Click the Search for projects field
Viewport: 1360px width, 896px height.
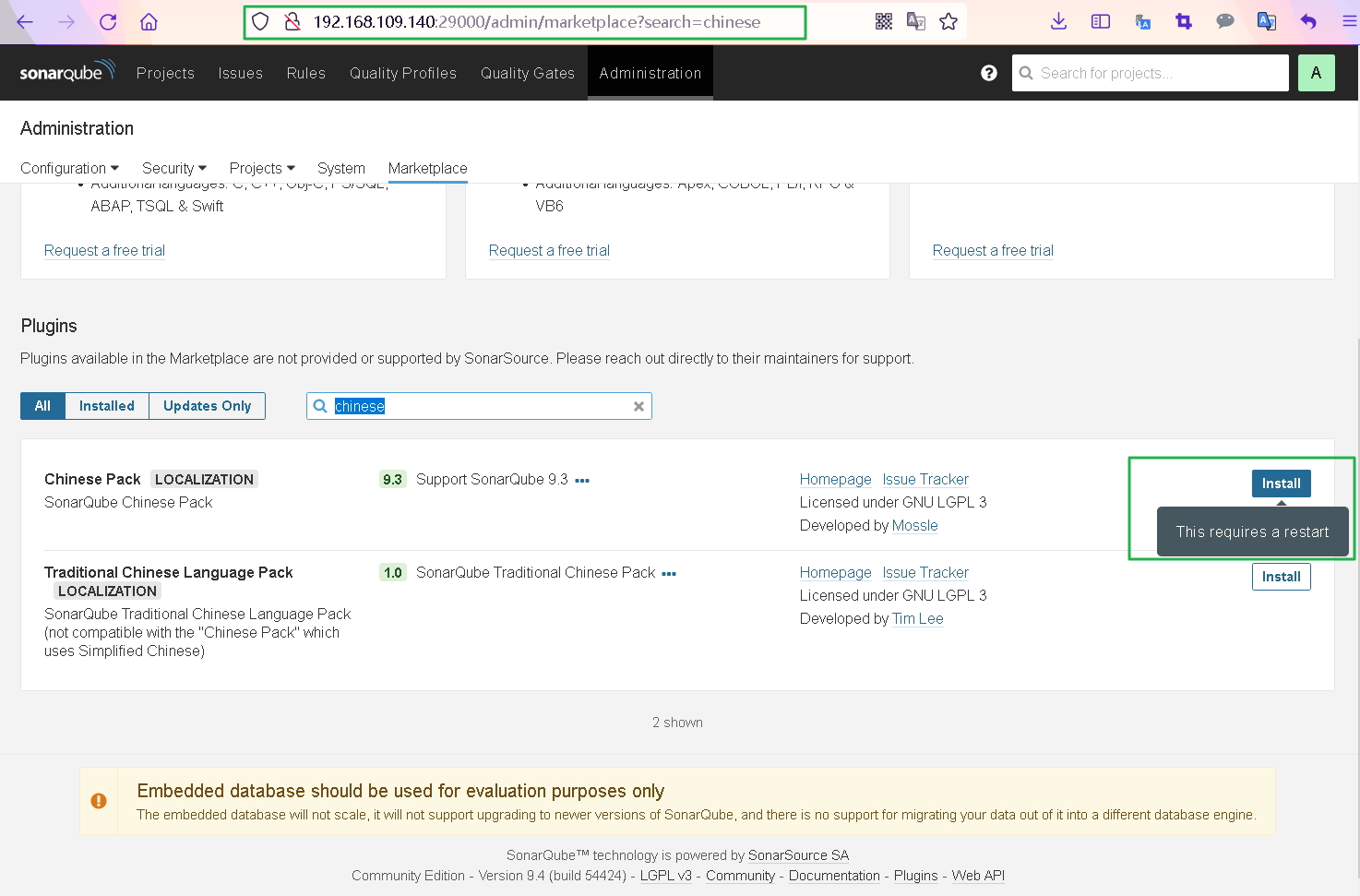coord(1151,73)
